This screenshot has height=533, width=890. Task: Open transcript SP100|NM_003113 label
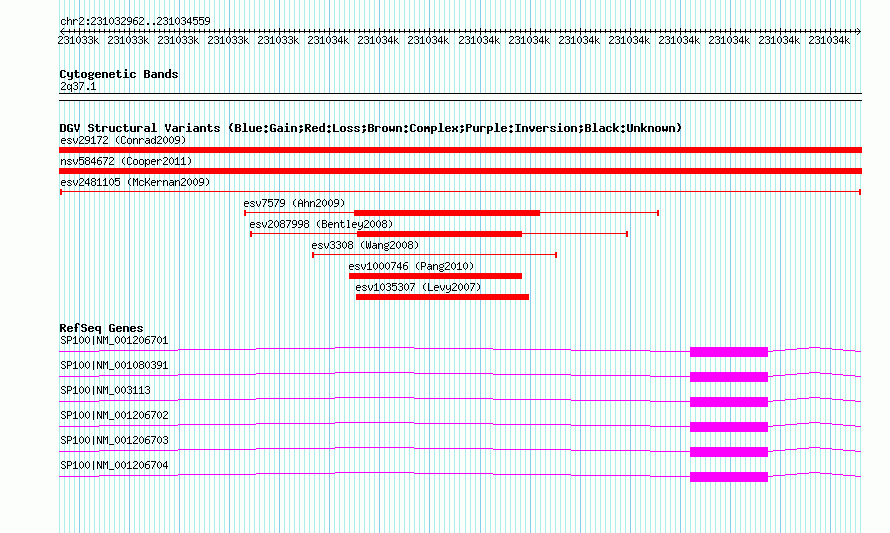click(x=105, y=391)
